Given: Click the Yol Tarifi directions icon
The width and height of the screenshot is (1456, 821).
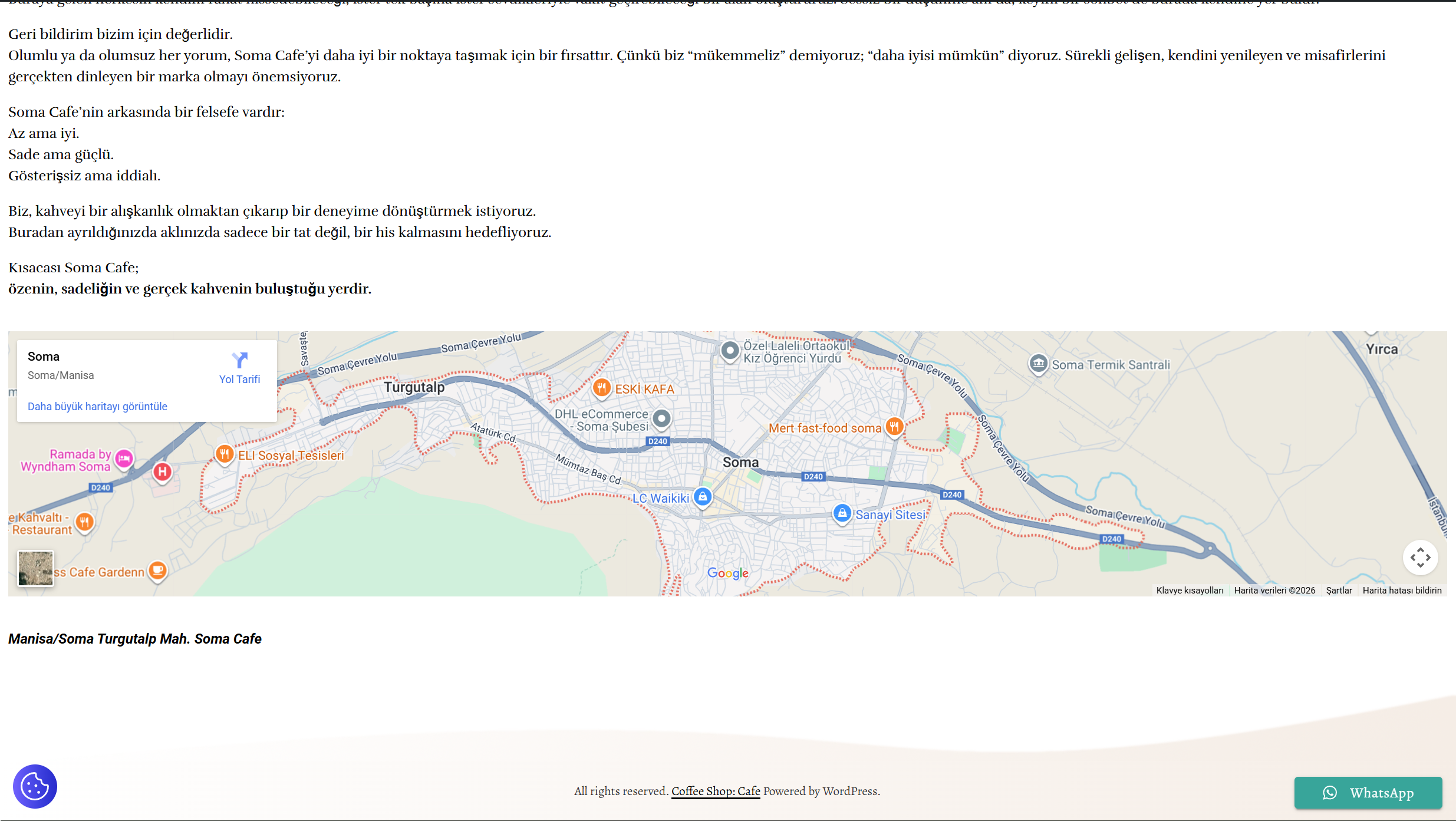Looking at the screenshot, I should pyautogui.click(x=239, y=360).
